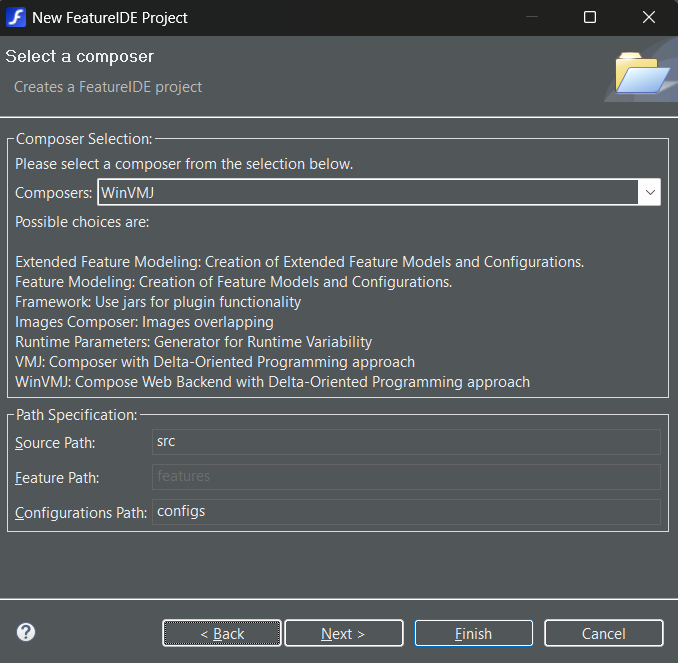Click 'Please select a composer' instruction text

point(184,164)
